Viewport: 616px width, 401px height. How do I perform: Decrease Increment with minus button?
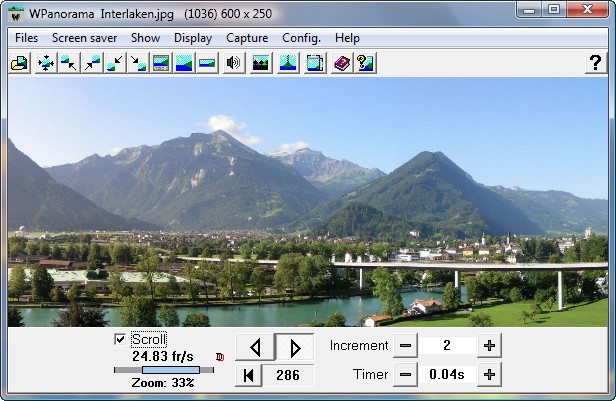[x=405, y=346]
